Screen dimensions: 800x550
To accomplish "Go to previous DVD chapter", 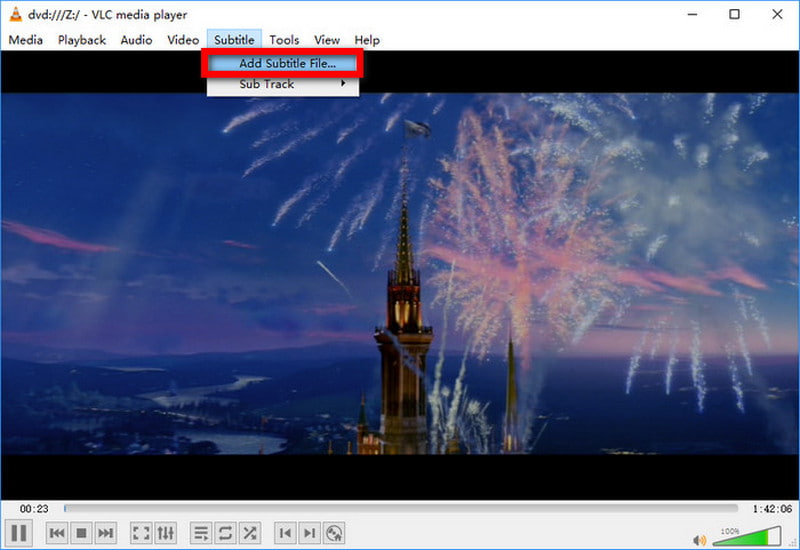I will point(285,533).
